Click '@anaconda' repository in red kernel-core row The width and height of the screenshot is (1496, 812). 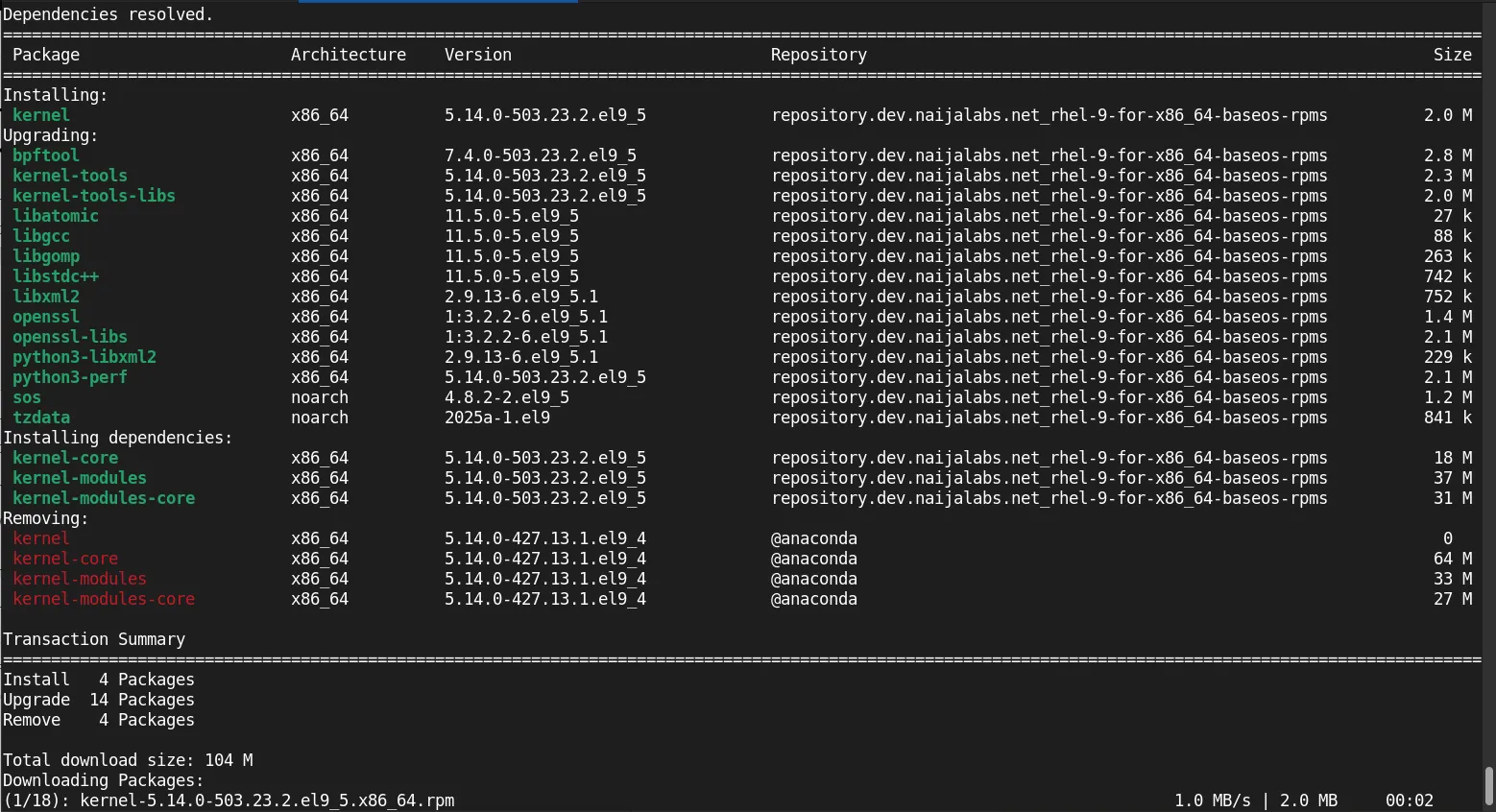coord(814,559)
